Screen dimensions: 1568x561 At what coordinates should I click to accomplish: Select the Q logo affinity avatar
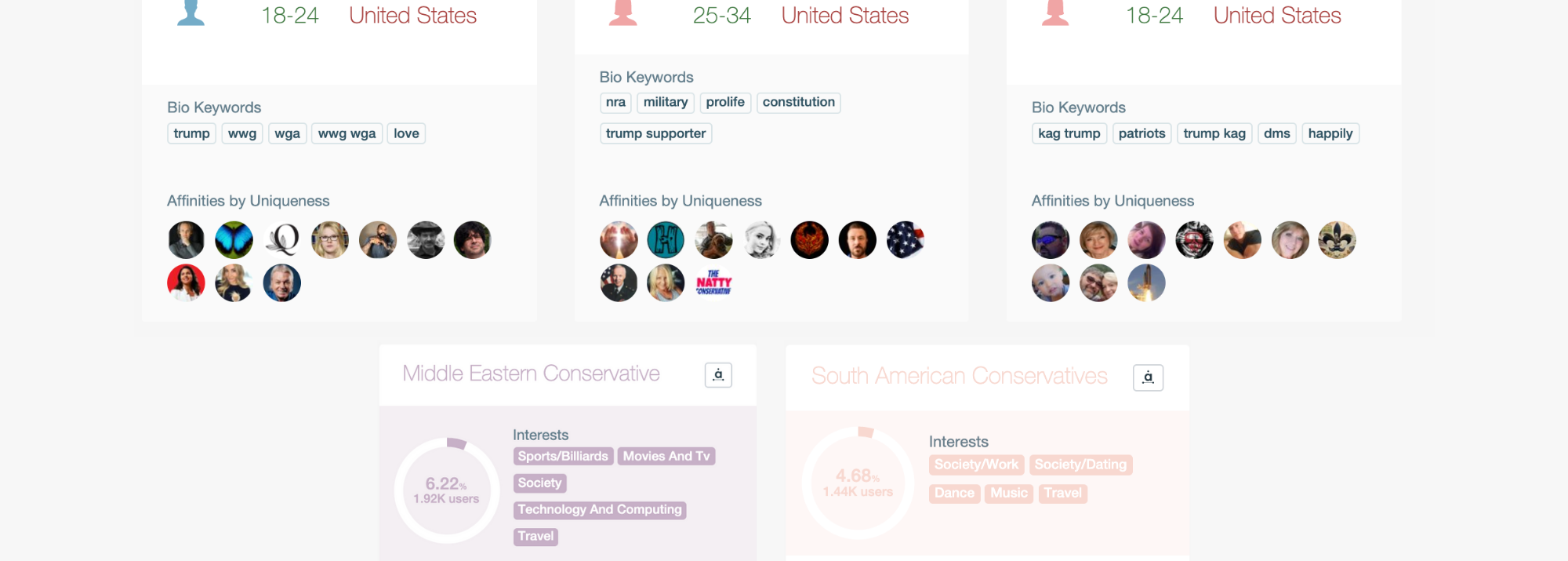(x=282, y=240)
